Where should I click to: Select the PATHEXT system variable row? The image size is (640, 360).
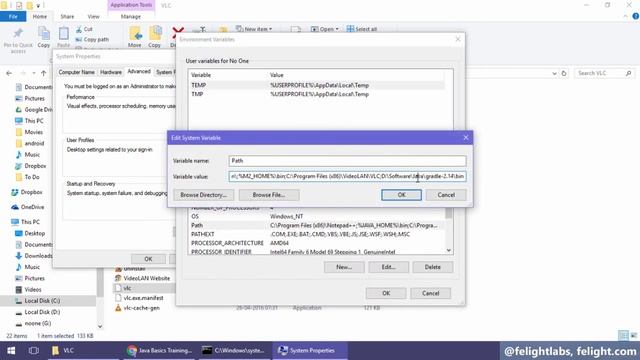[317, 234]
